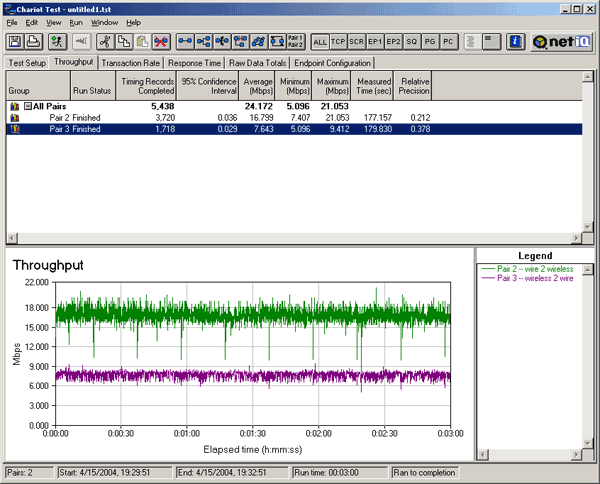This screenshot has height=484, width=600.
Task: Click the Save icon in the toolbar
Action: point(16,41)
